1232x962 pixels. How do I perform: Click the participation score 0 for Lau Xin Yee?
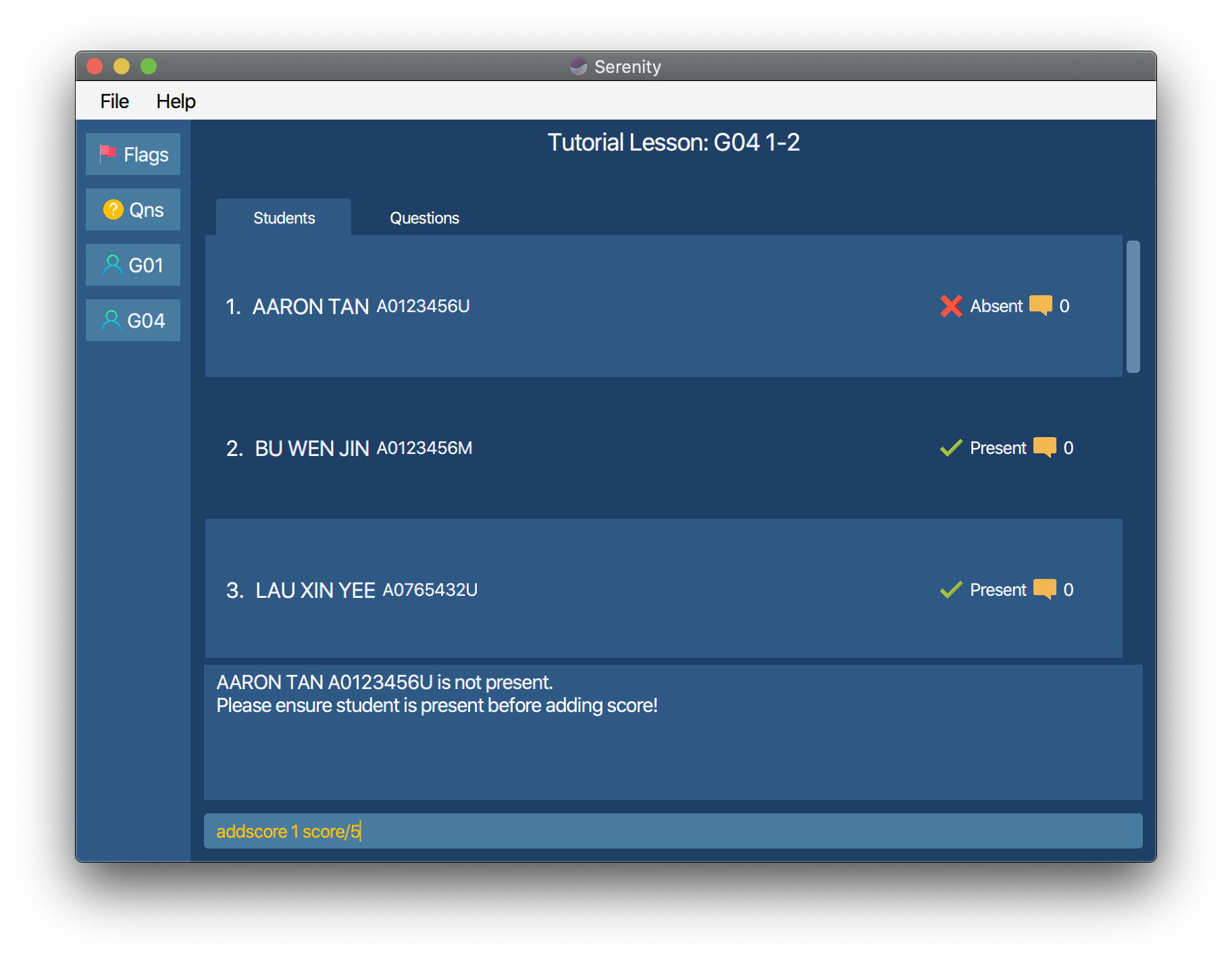tap(1069, 590)
